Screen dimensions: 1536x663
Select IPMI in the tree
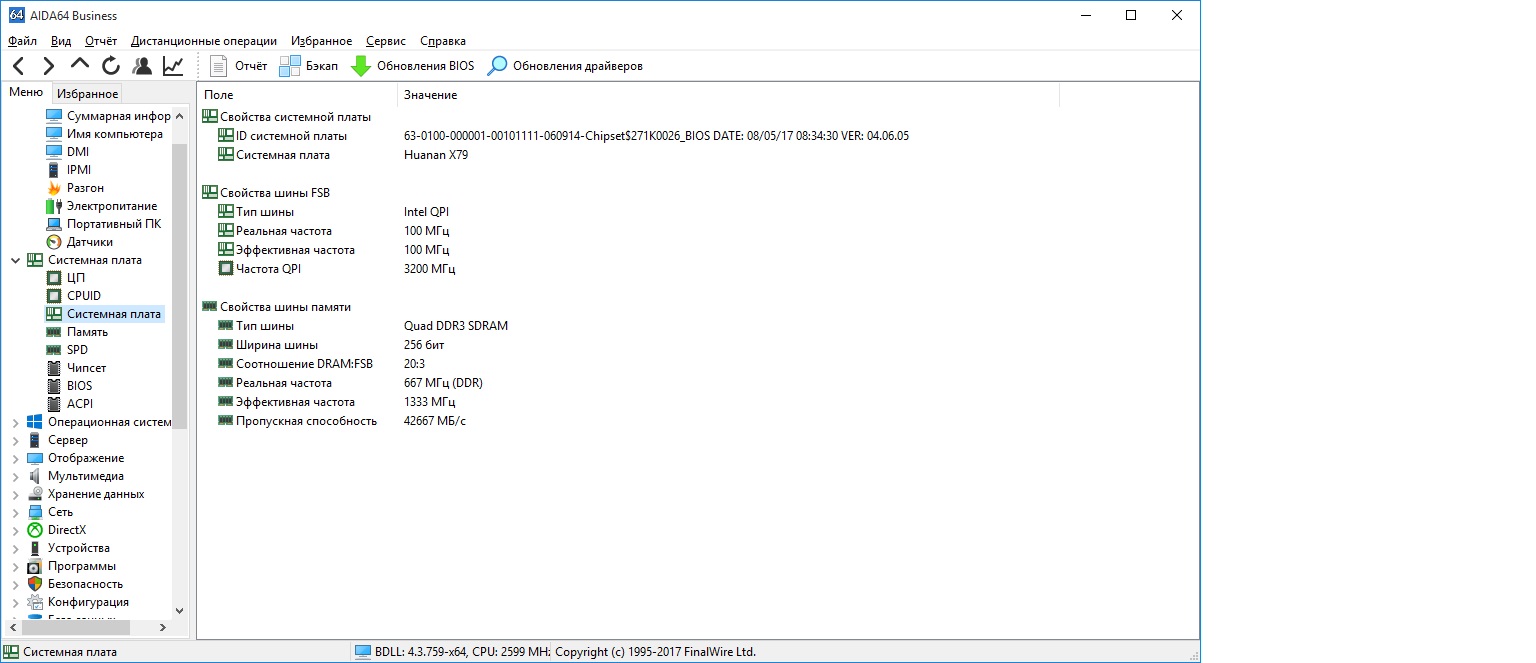pos(69,170)
